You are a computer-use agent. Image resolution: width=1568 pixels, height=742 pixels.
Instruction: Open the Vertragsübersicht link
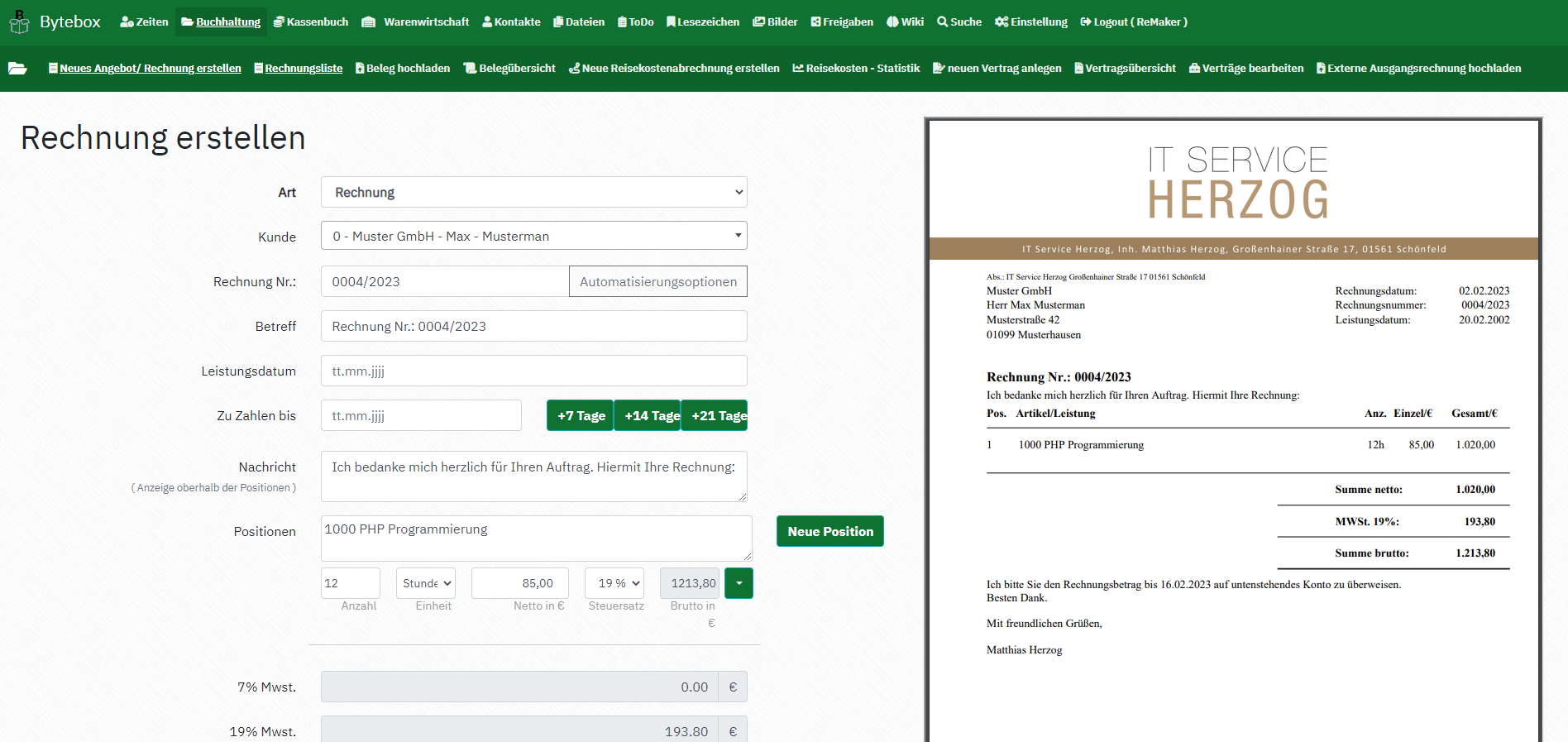click(x=1125, y=69)
